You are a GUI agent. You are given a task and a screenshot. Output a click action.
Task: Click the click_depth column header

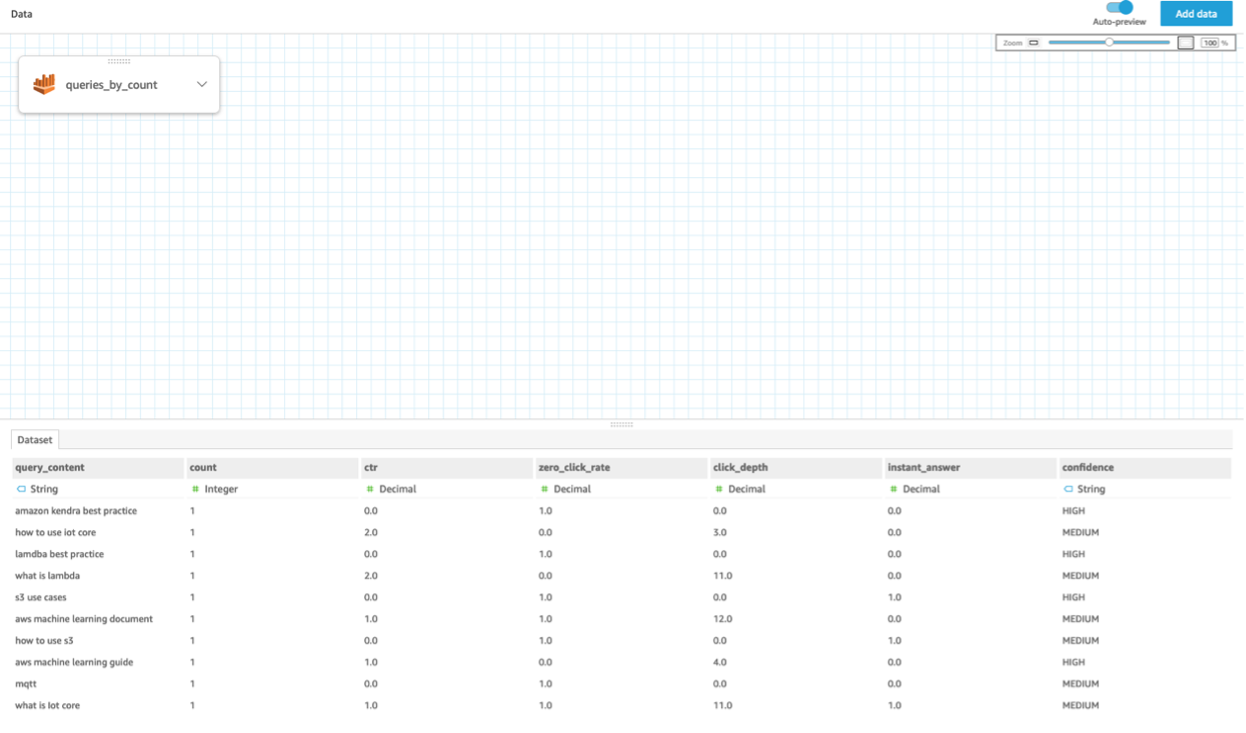coord(796,467)
